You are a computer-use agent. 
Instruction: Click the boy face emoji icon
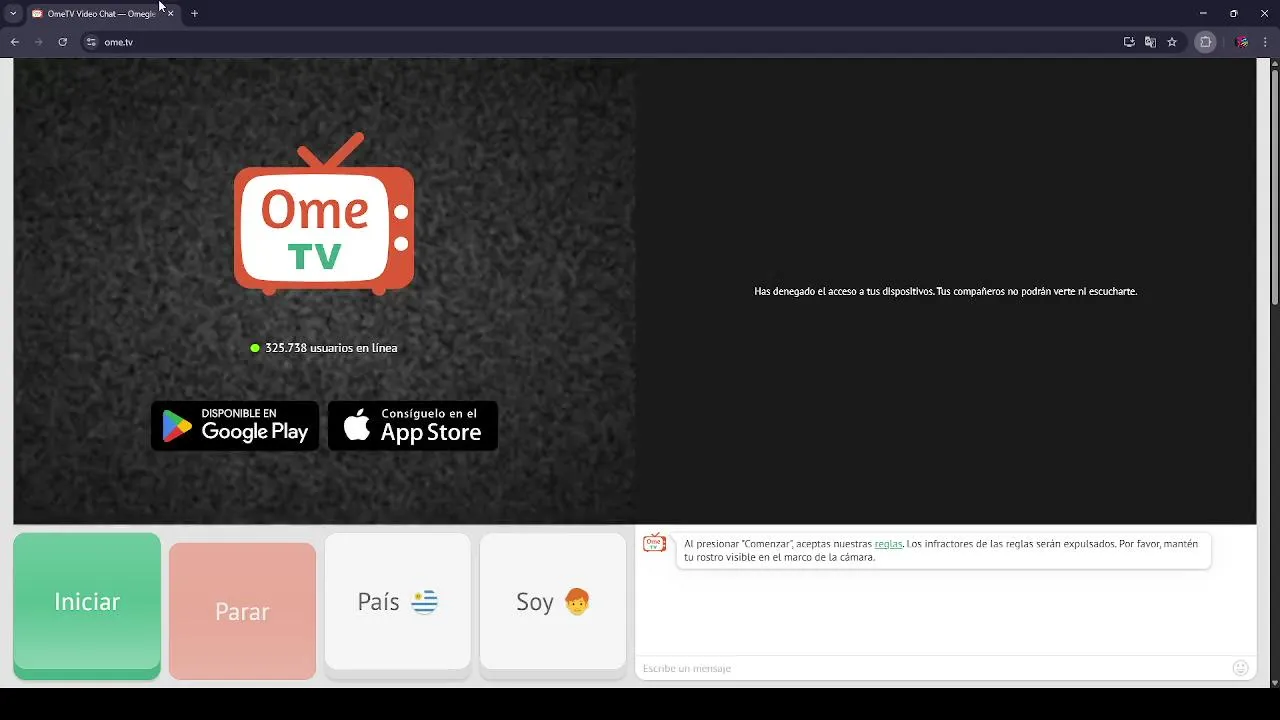click(x=577, y=602)
